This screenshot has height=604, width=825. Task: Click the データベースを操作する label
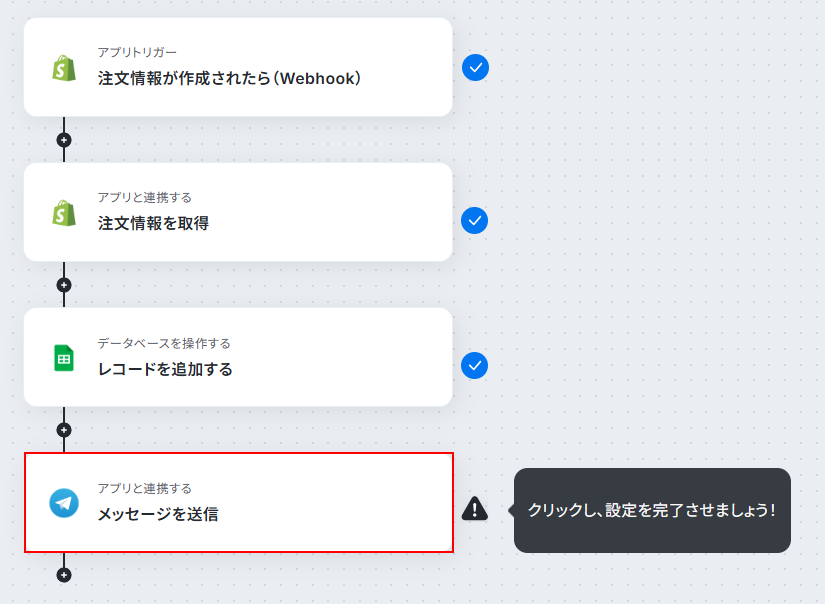pyautogui.click(x=164, y=343)
